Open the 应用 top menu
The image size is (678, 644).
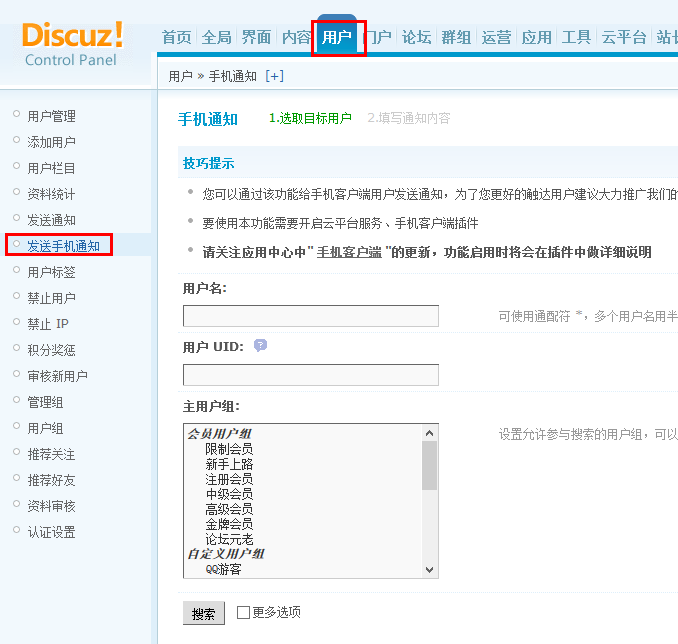click(537, 37)
